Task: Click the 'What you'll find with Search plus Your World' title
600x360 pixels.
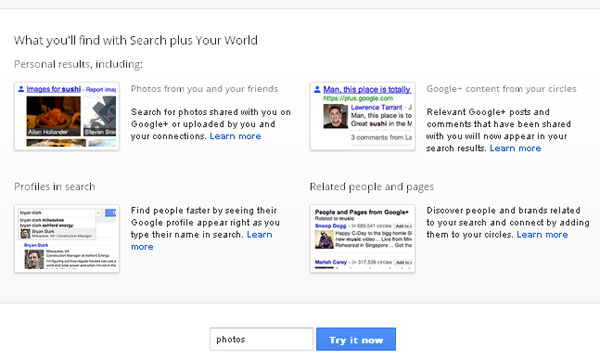Action: pos(136,40)
